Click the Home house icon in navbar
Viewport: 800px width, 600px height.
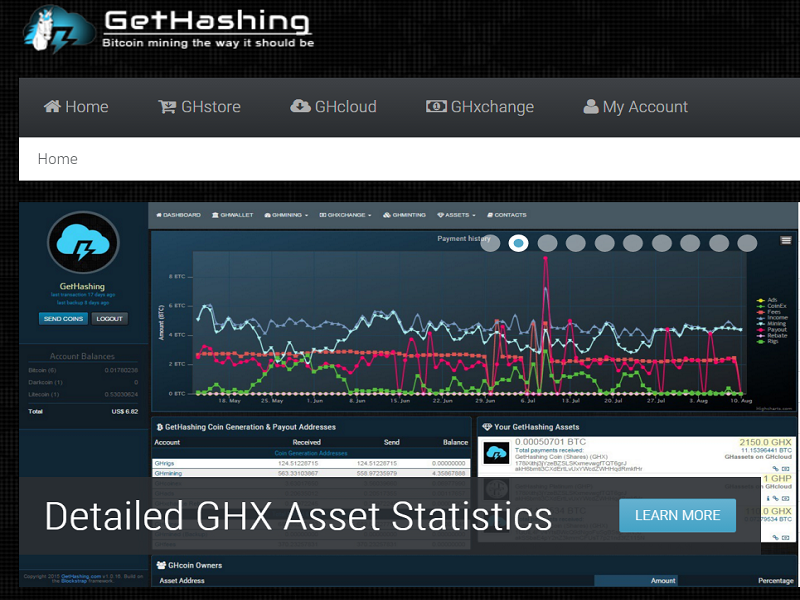(53, 107)
